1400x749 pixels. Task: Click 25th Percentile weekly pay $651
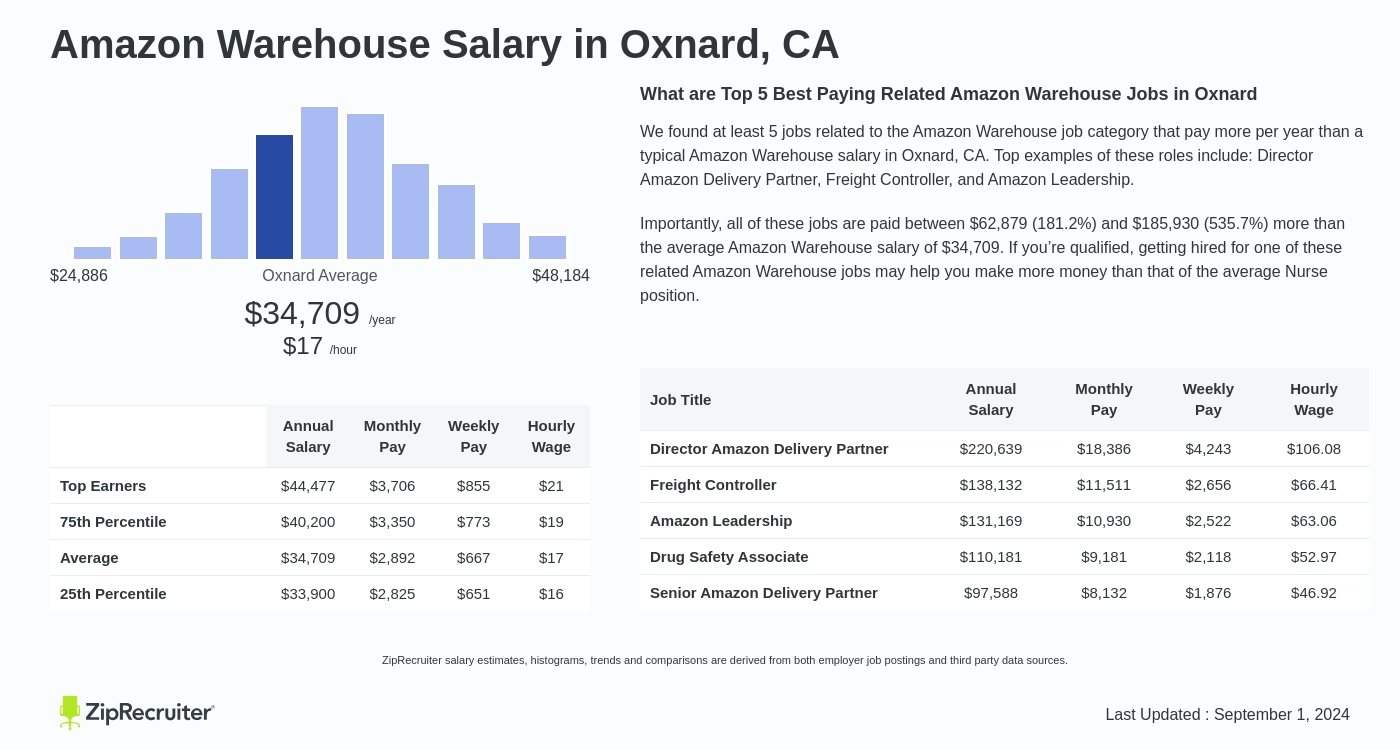point(474,594)
